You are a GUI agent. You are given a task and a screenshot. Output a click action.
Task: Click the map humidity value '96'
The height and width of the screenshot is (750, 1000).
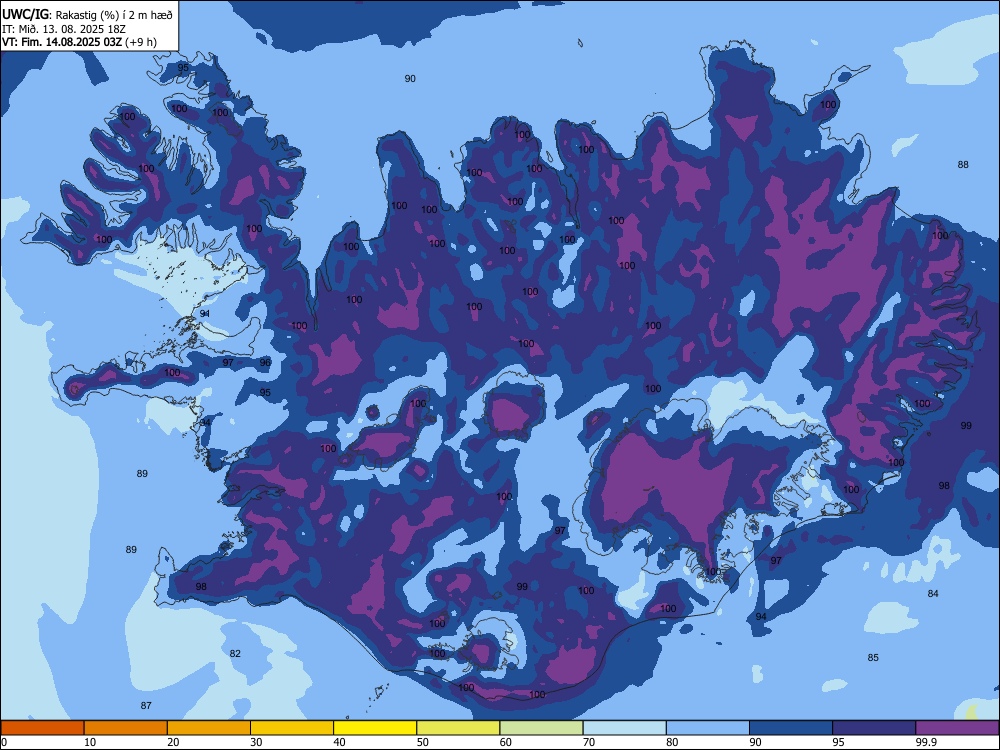click(x=265, y=362)
